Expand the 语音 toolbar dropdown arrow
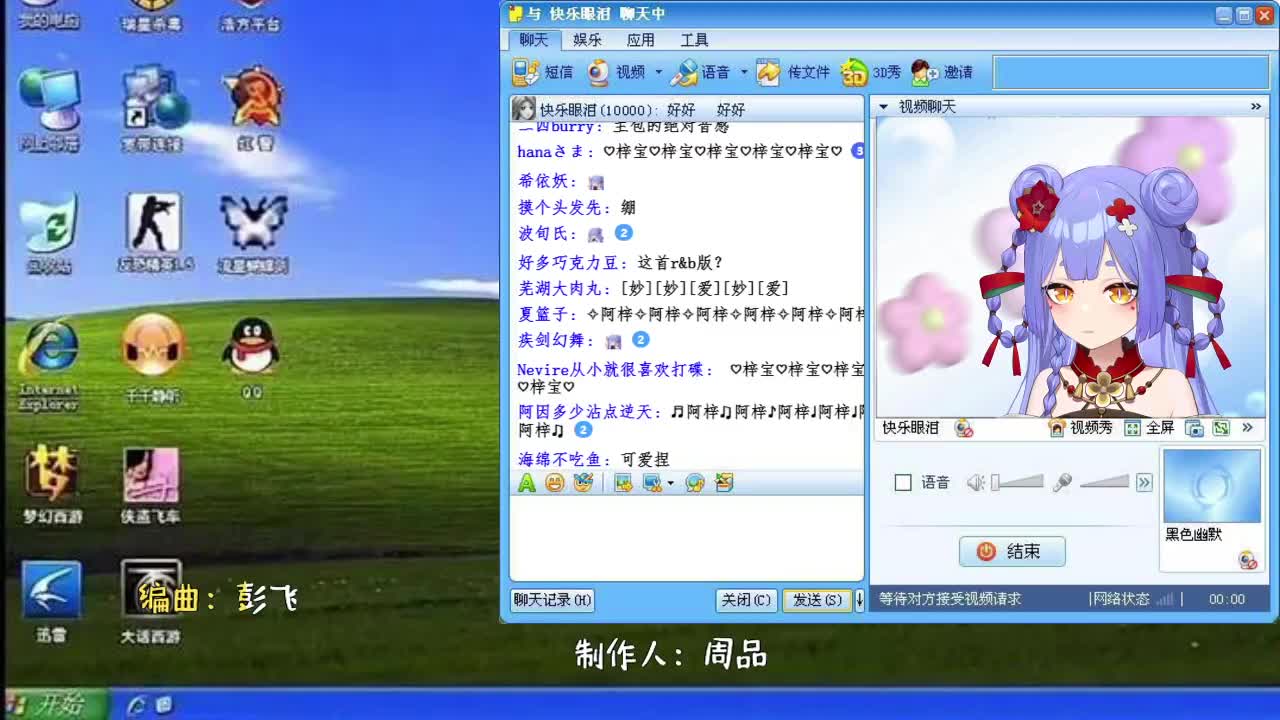The image size is (1280, 720). pyautogui.click(x=743, y=72)
